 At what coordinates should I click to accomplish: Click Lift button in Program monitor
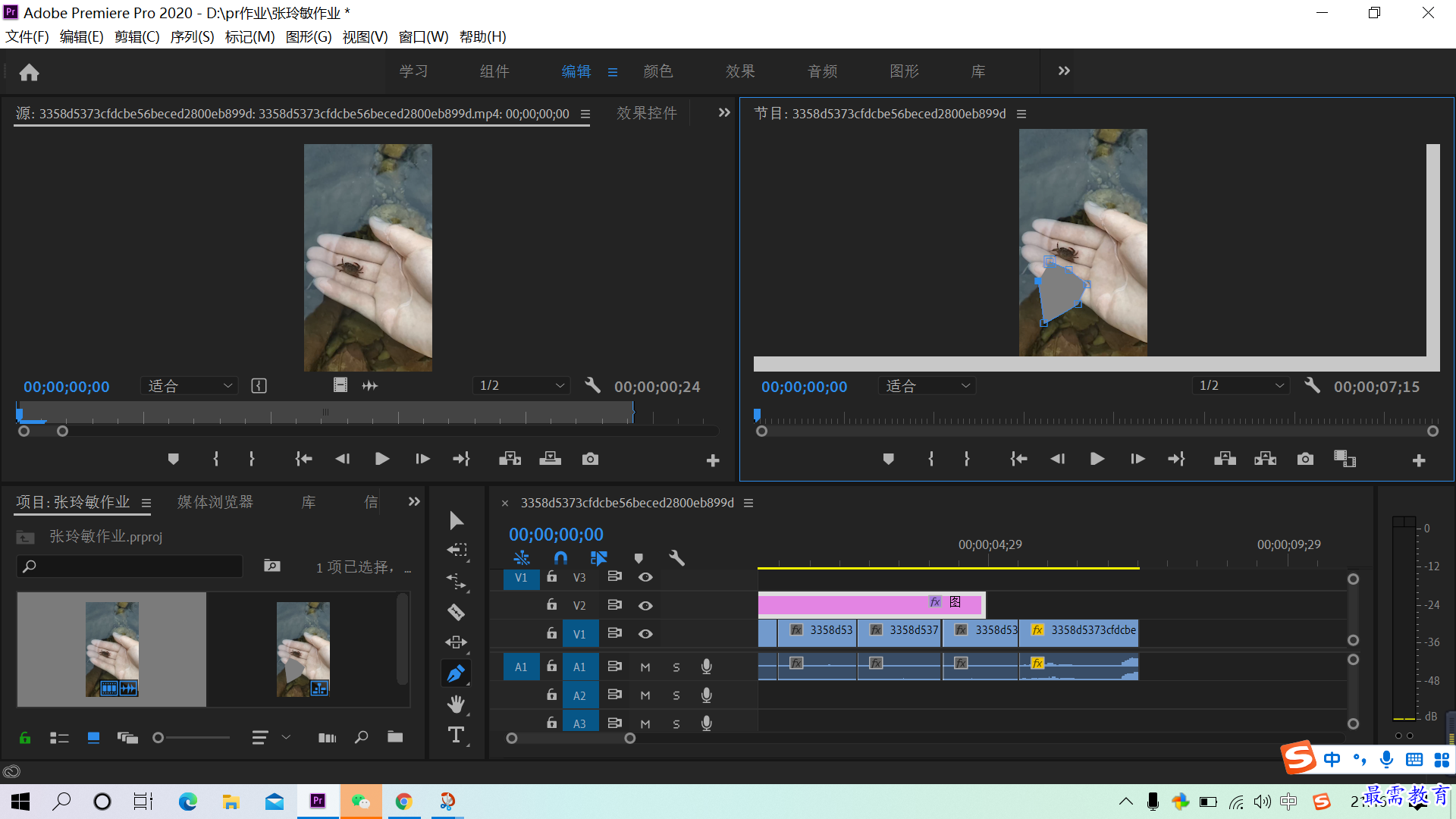[1225, 459]
